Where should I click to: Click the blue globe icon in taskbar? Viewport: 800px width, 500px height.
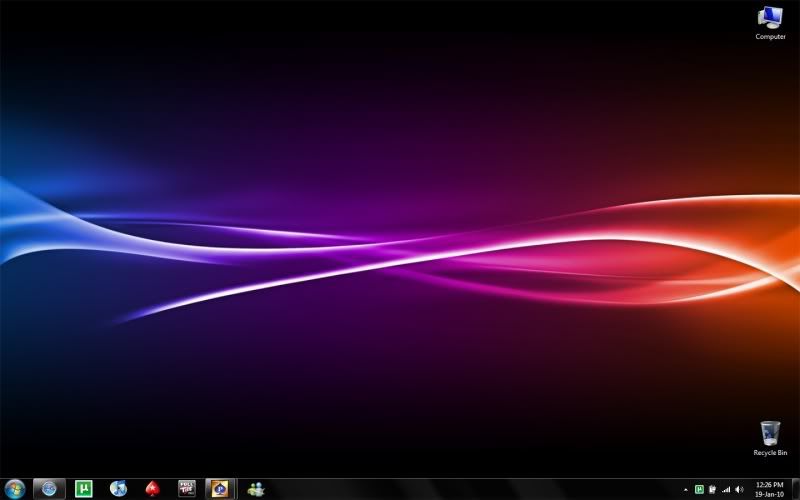tap(49, 489)
